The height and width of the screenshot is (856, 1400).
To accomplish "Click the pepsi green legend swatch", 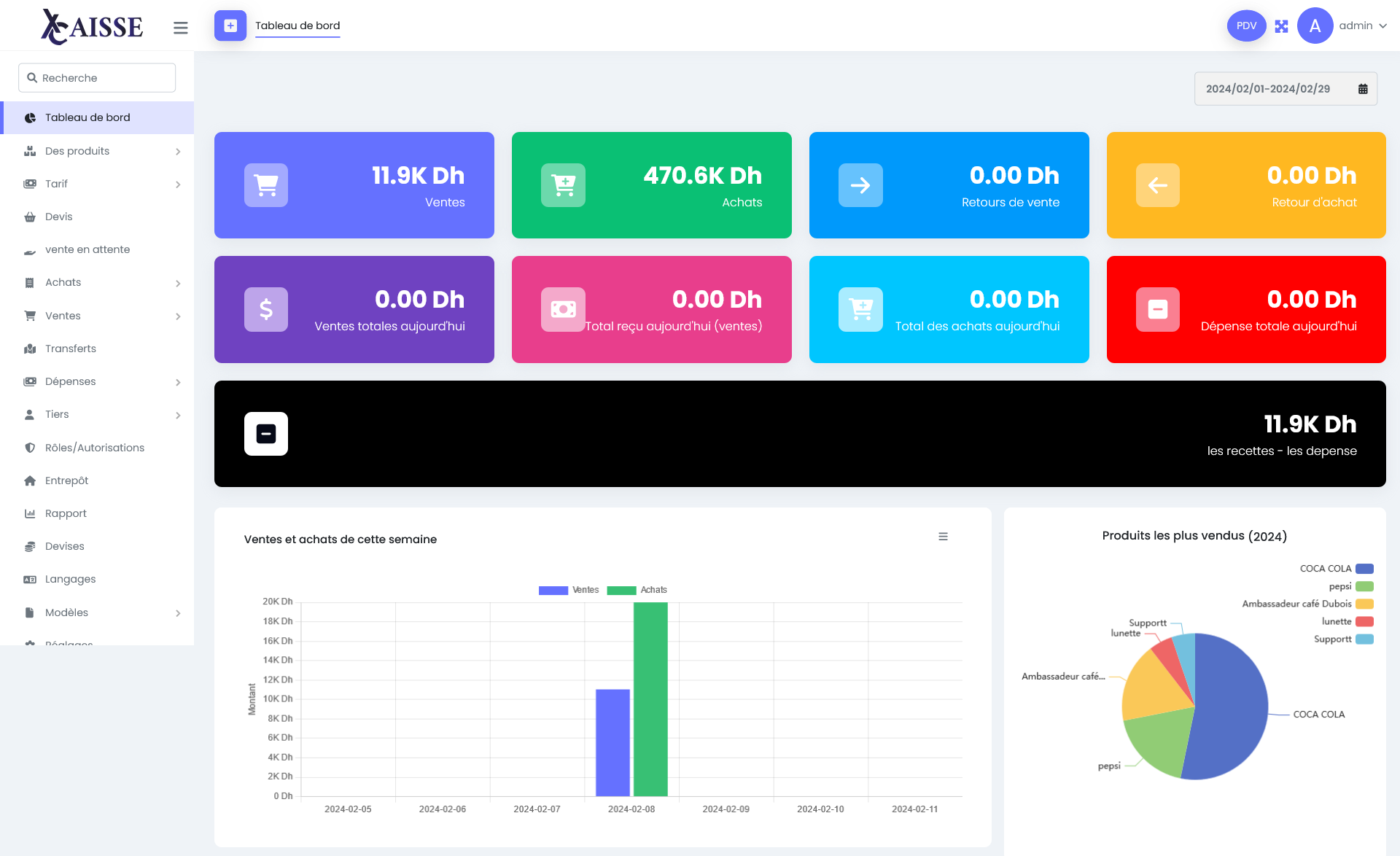I will point(1364,586).
